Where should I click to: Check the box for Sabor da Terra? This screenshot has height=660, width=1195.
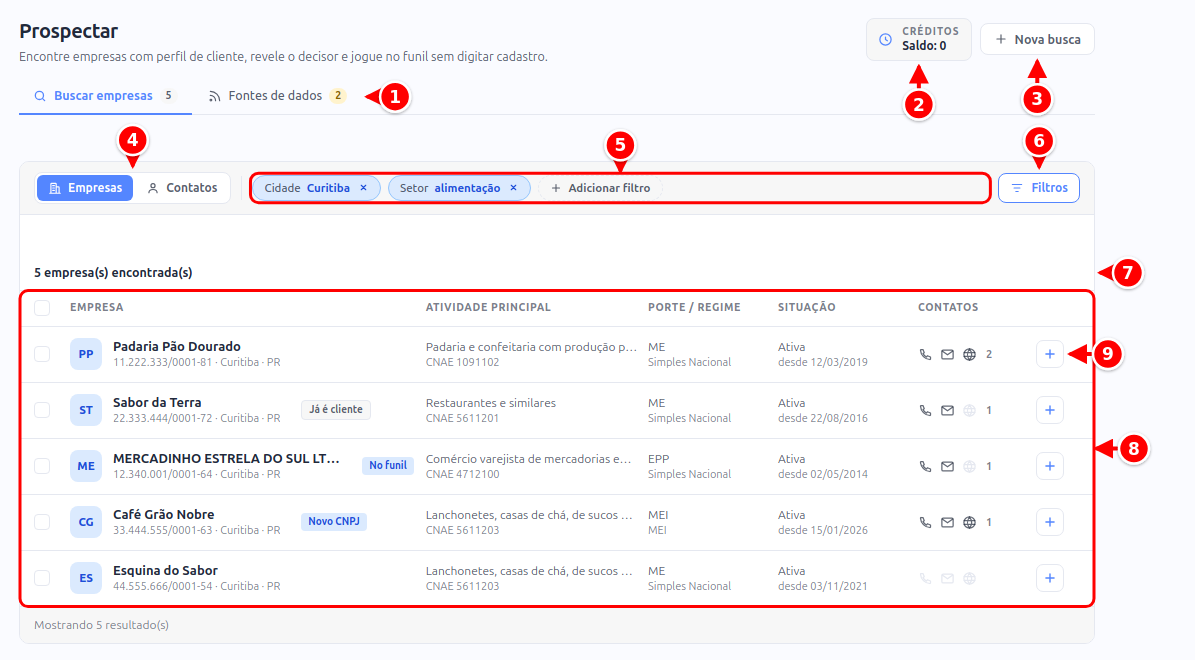click(42, 410)
